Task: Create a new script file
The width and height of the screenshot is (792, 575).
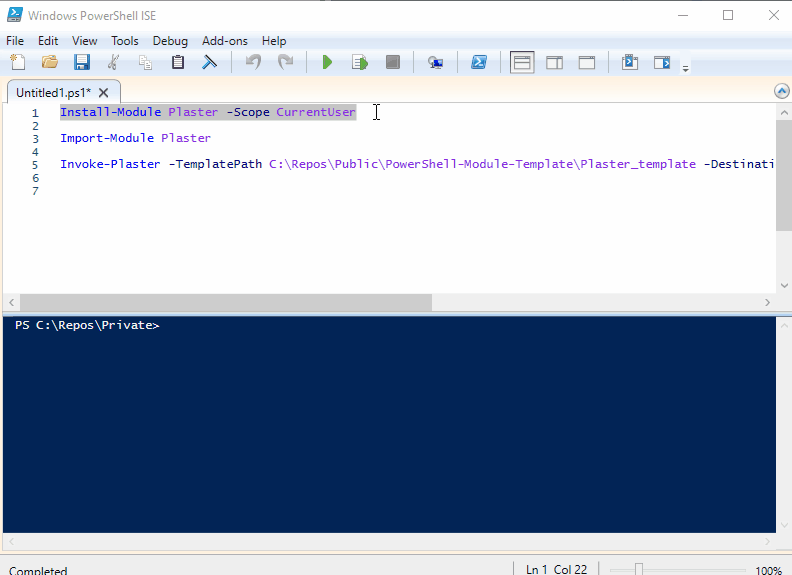Action: pyautogui.click(x=17, y=62)
